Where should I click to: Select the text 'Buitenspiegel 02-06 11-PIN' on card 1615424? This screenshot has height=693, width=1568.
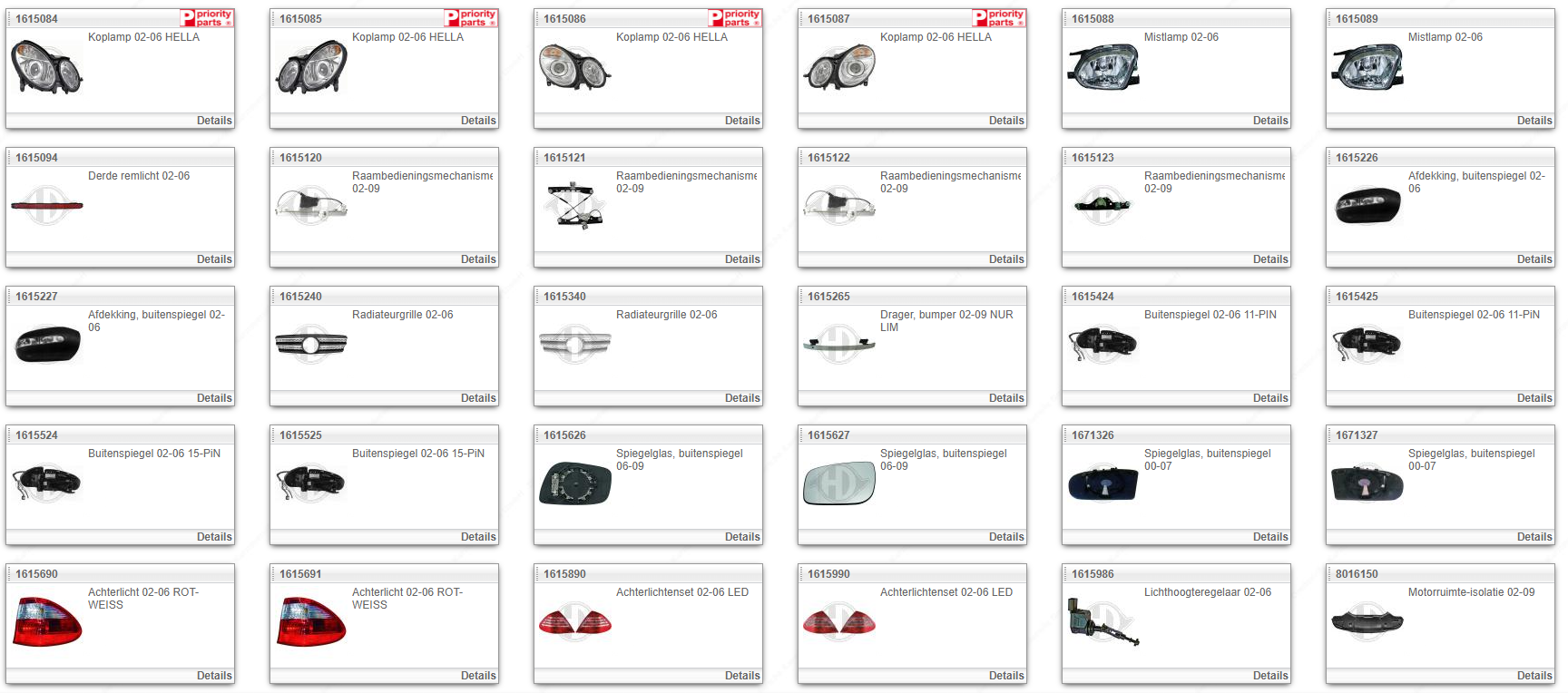(x=1210, y=315)
